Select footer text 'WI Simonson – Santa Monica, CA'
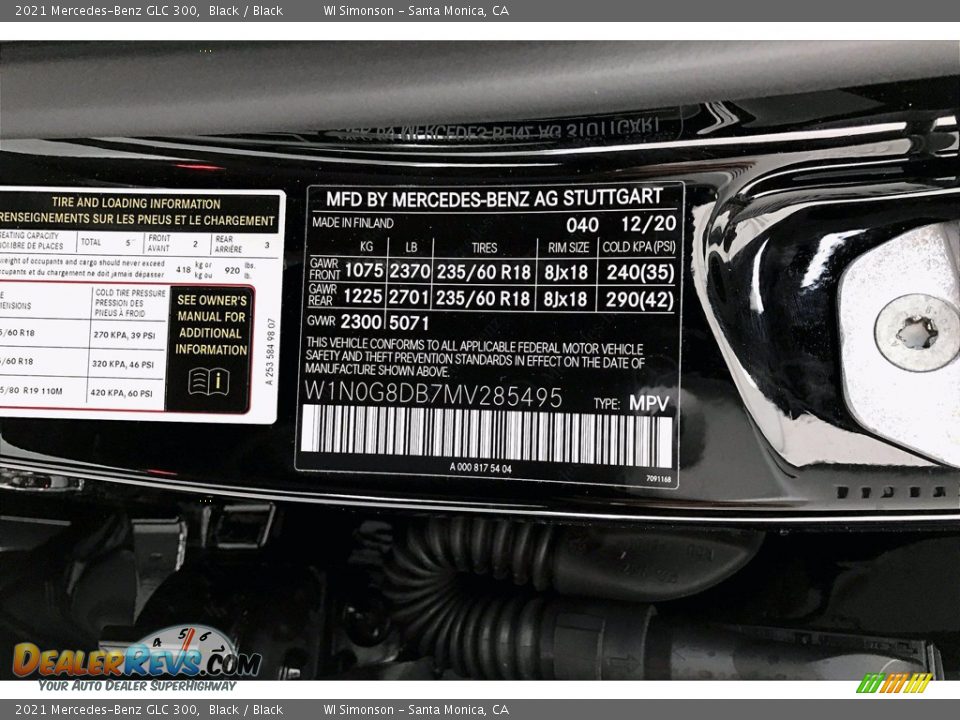This screenshot has width=960, height=720. pyautogui.click(x=416, y=710)
